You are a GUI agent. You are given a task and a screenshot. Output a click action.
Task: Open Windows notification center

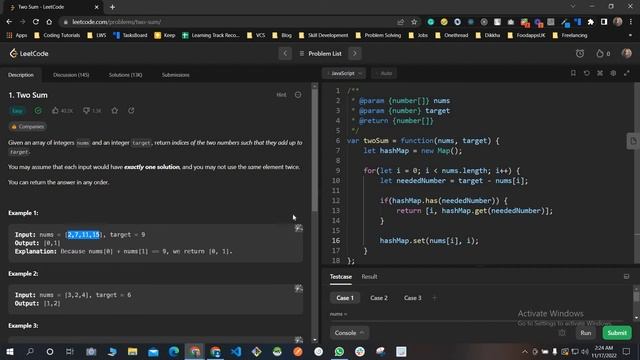[x=626, y=351]
